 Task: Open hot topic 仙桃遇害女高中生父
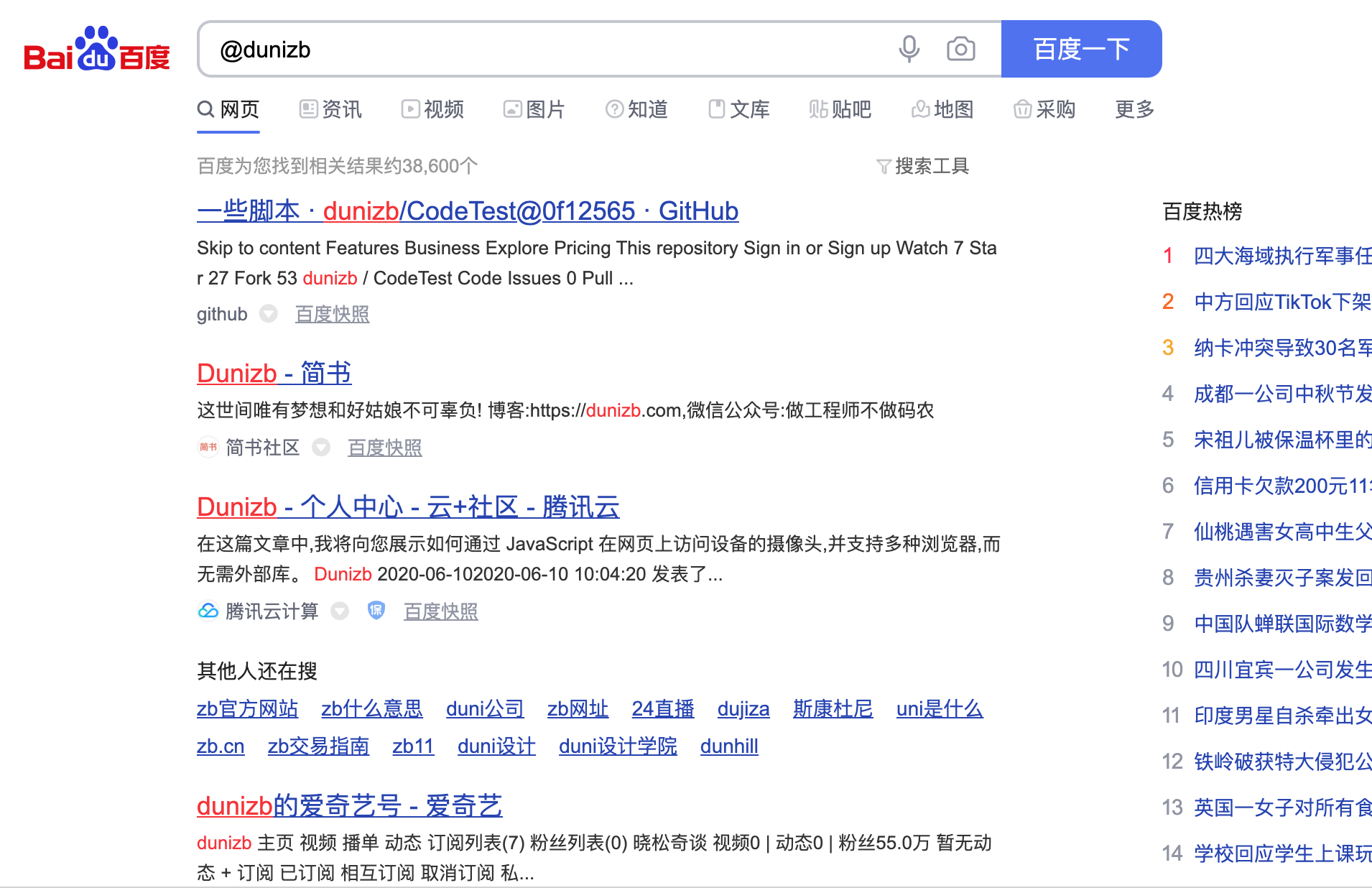click(1283, 532)
